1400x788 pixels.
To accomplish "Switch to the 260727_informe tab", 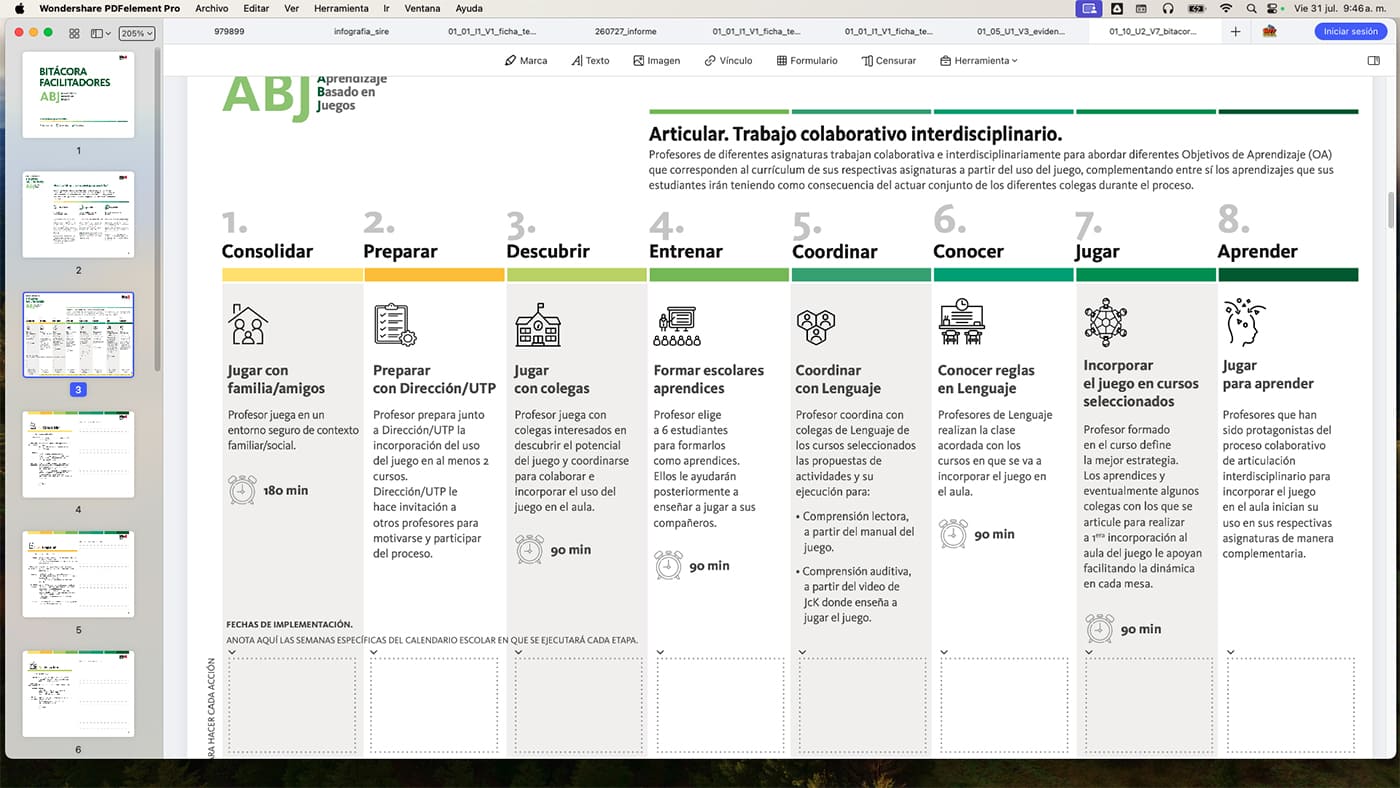I will [625, 32].
